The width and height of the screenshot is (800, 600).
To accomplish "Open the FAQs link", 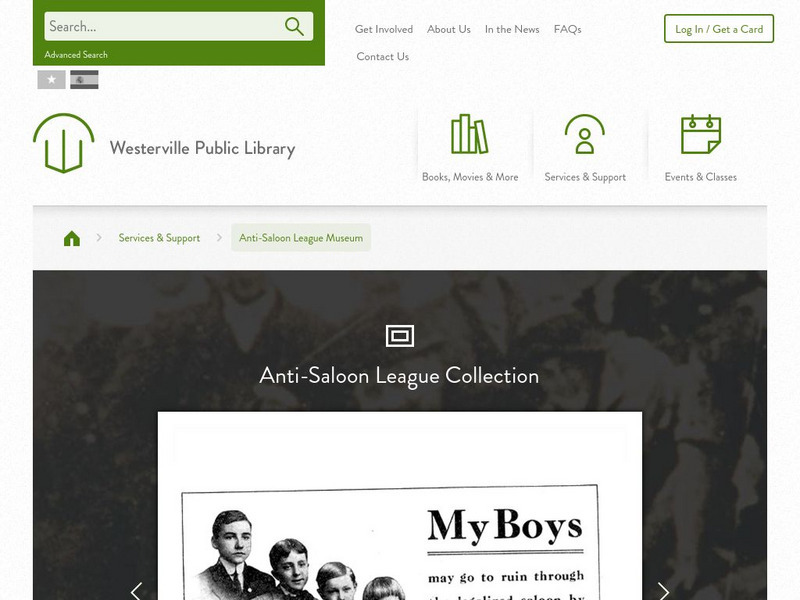I will [x=568, y=30].
